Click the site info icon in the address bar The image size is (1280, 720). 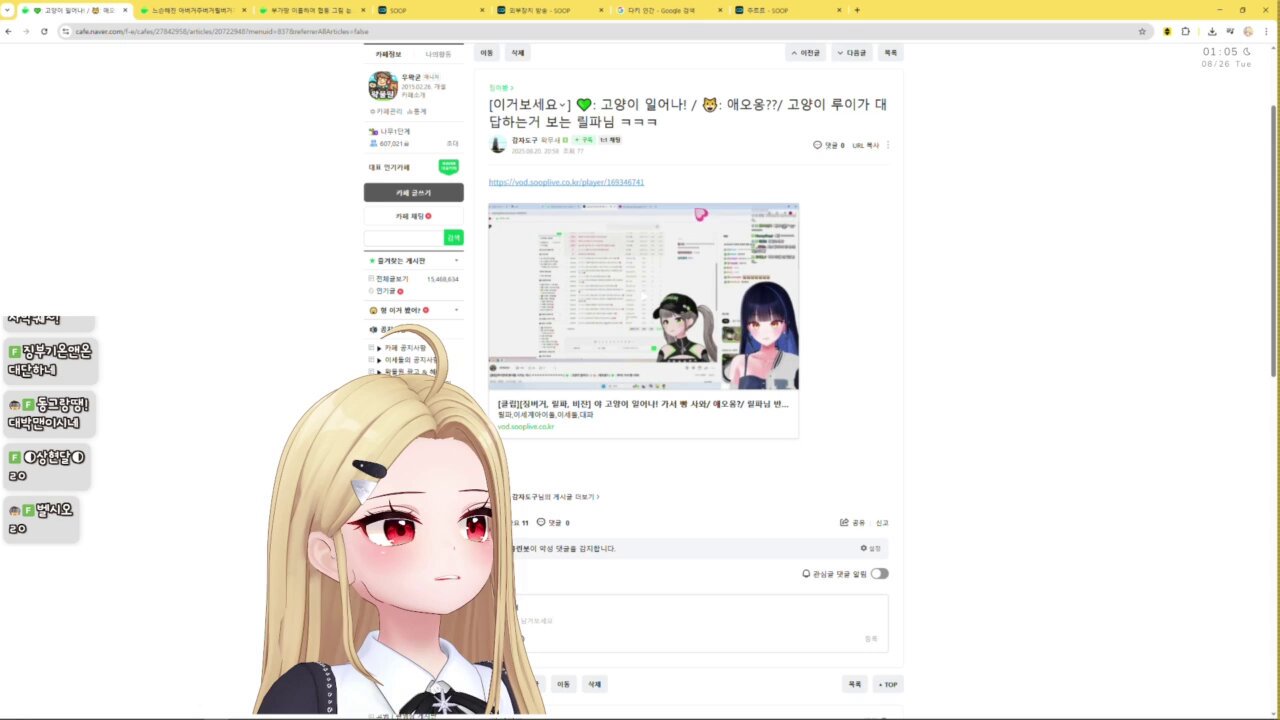click(x=66, y=31)
